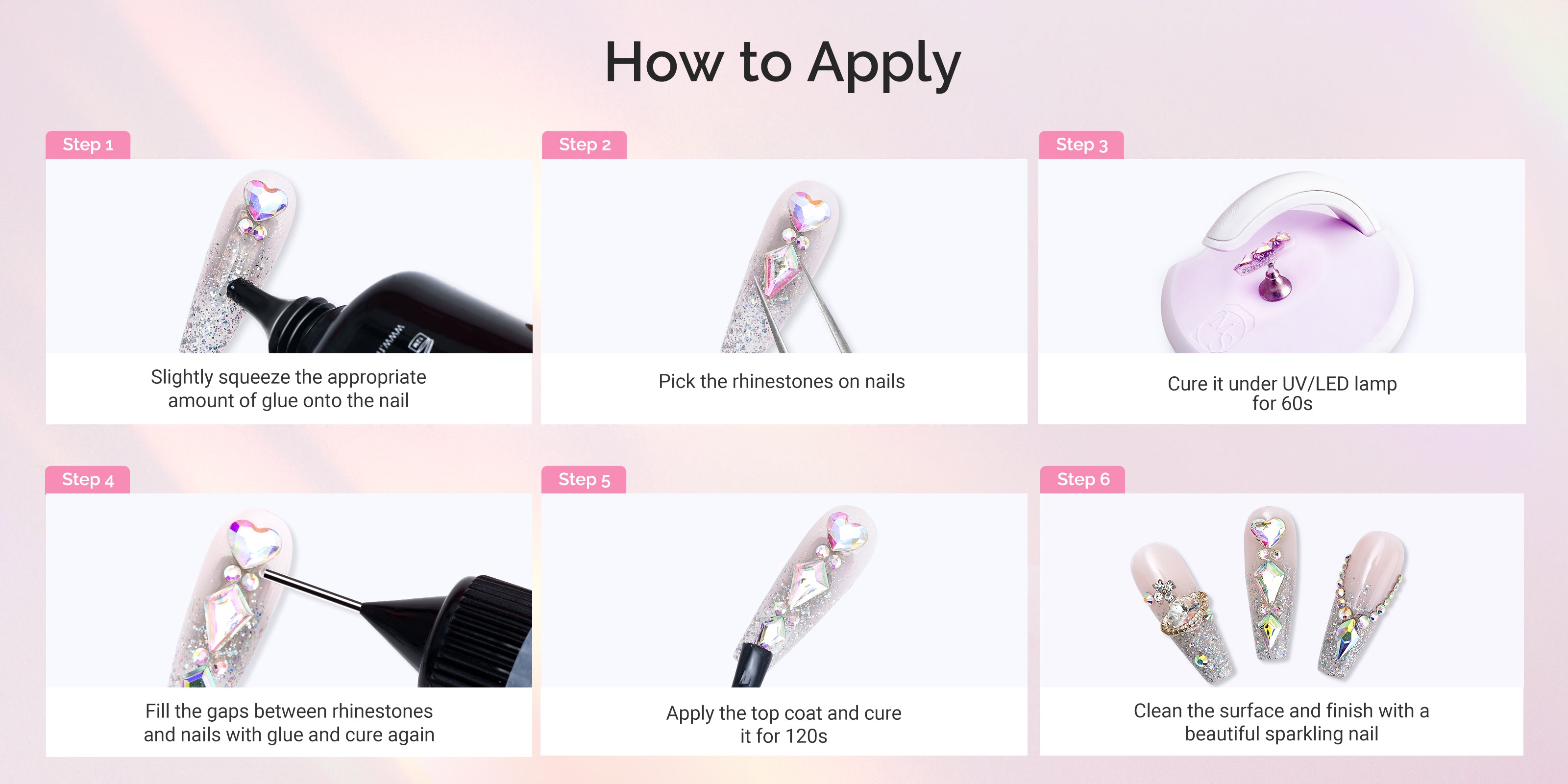The height and width of the screenshot is (784, 1568).
Task: Open the tweezers rhinestone photo in Step 2
Action: pos(784,256)
